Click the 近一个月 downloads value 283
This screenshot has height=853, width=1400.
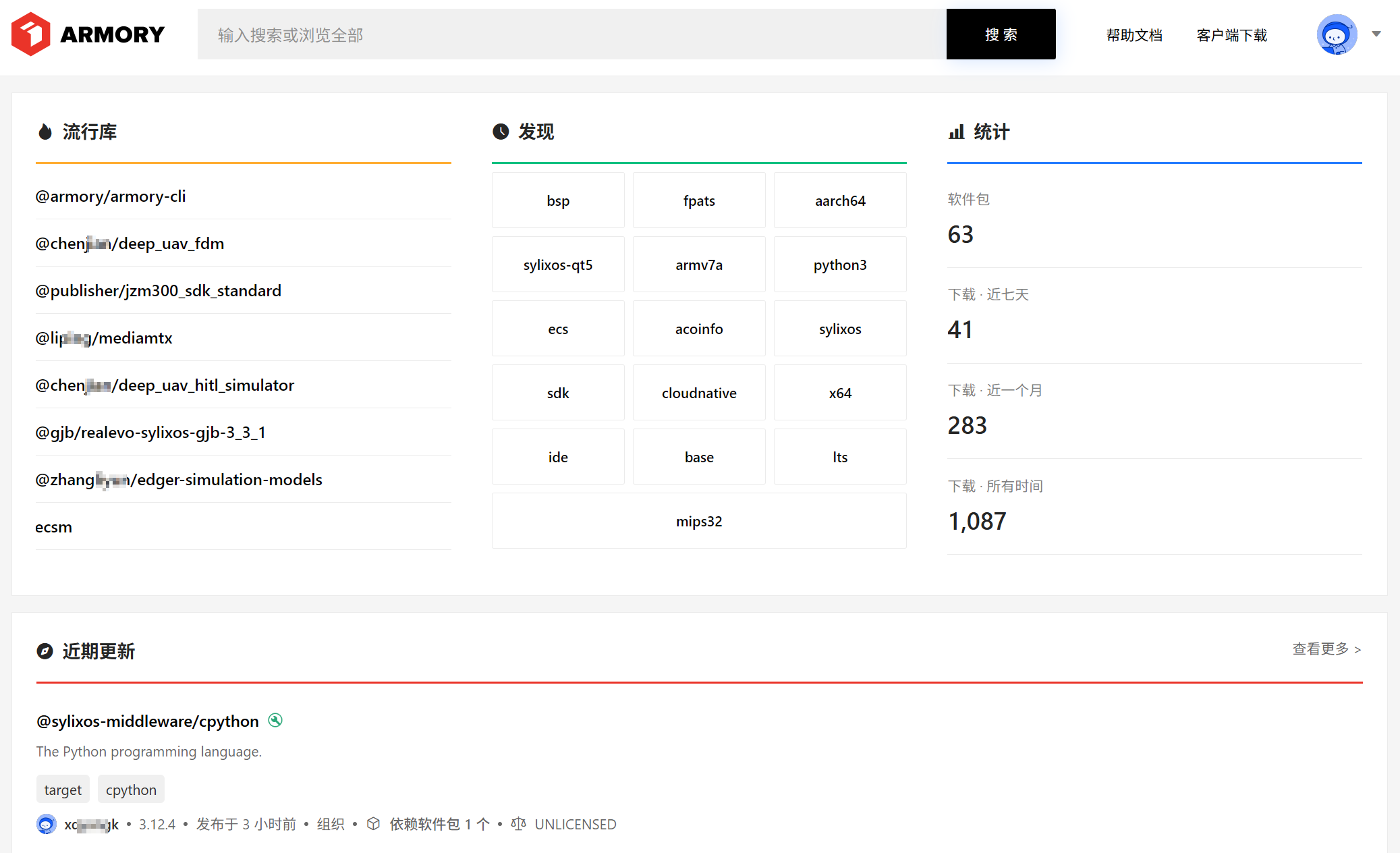[967, 425]
